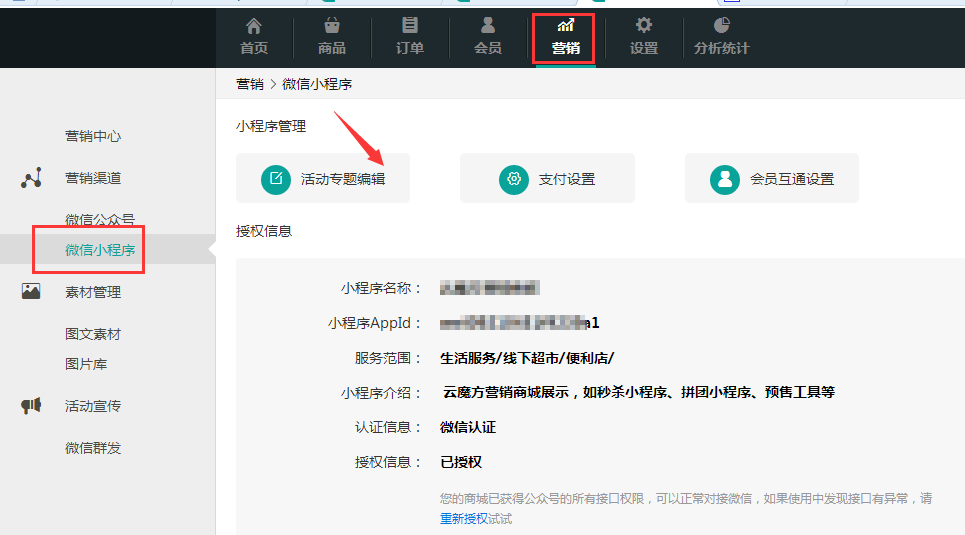Open the 会员 member person icon
965x535 pixels.
pos(488,26)
